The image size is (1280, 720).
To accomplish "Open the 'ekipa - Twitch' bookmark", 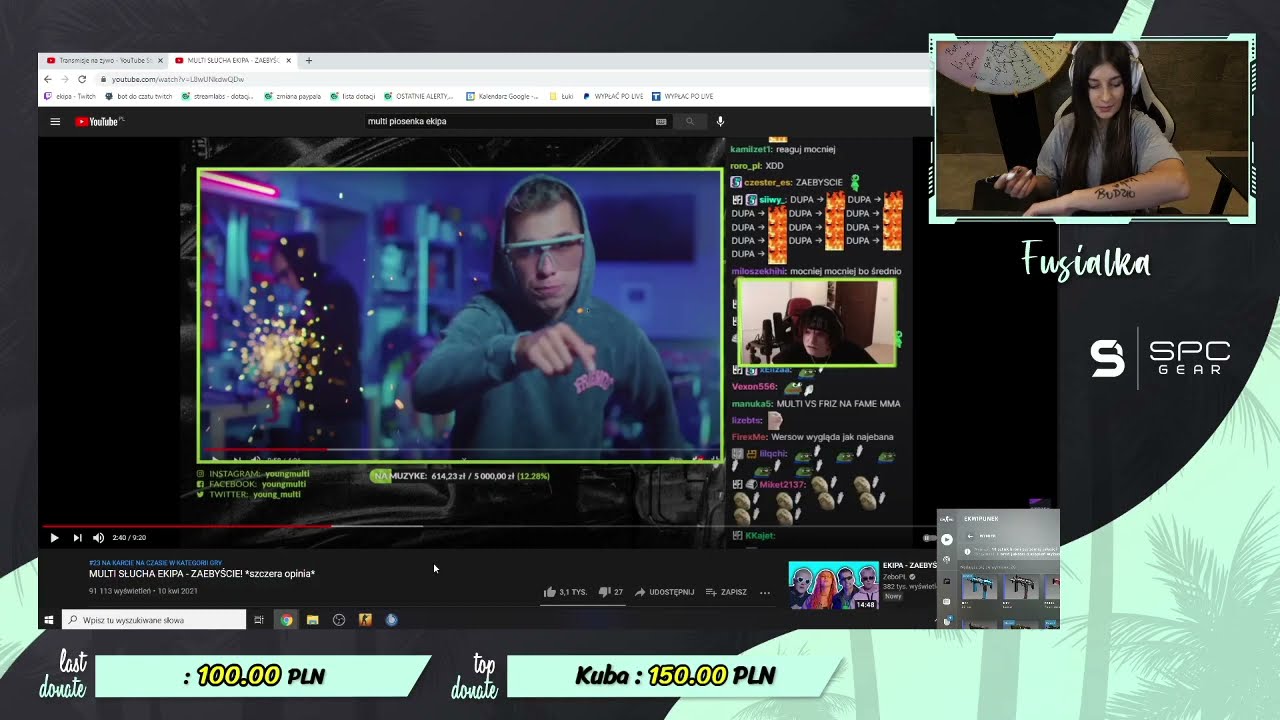I will pos(70,96).
